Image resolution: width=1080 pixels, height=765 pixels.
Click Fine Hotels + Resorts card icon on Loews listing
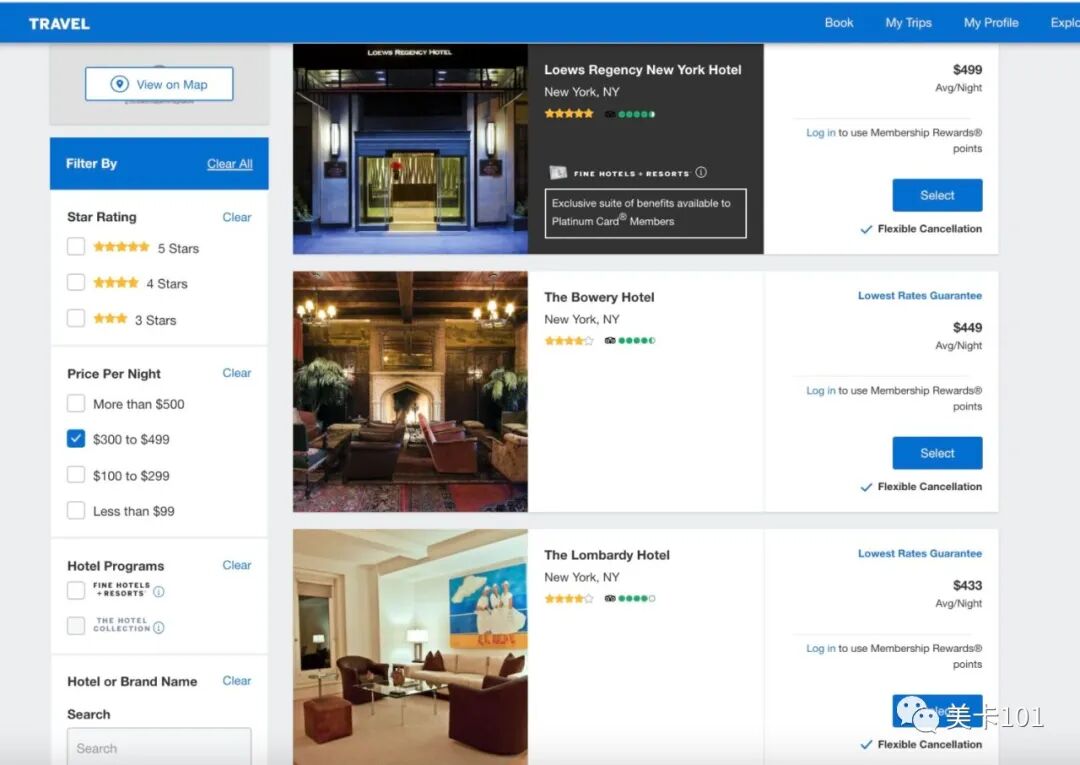558,173
